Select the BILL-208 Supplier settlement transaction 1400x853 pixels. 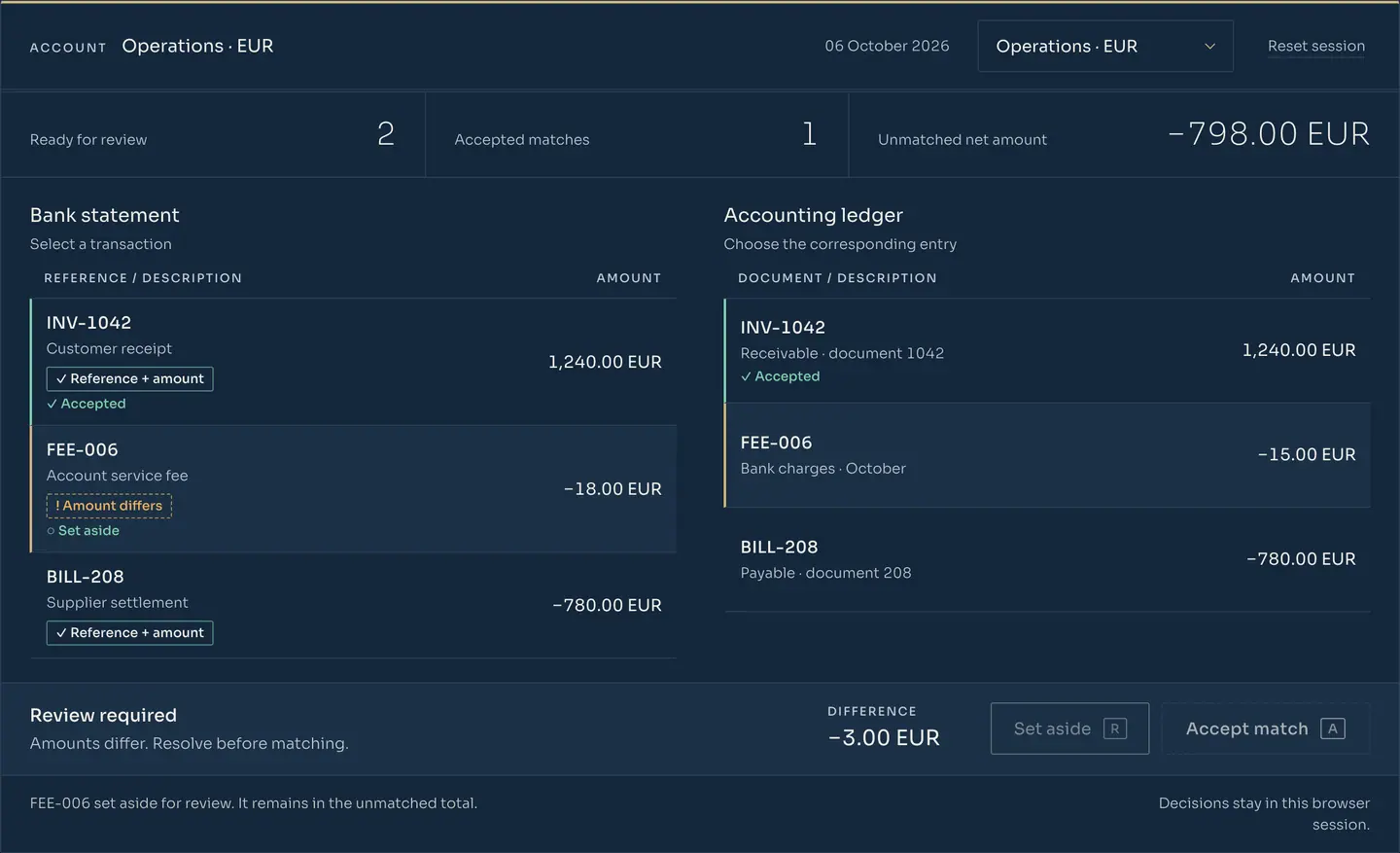(x=354, y=606)
